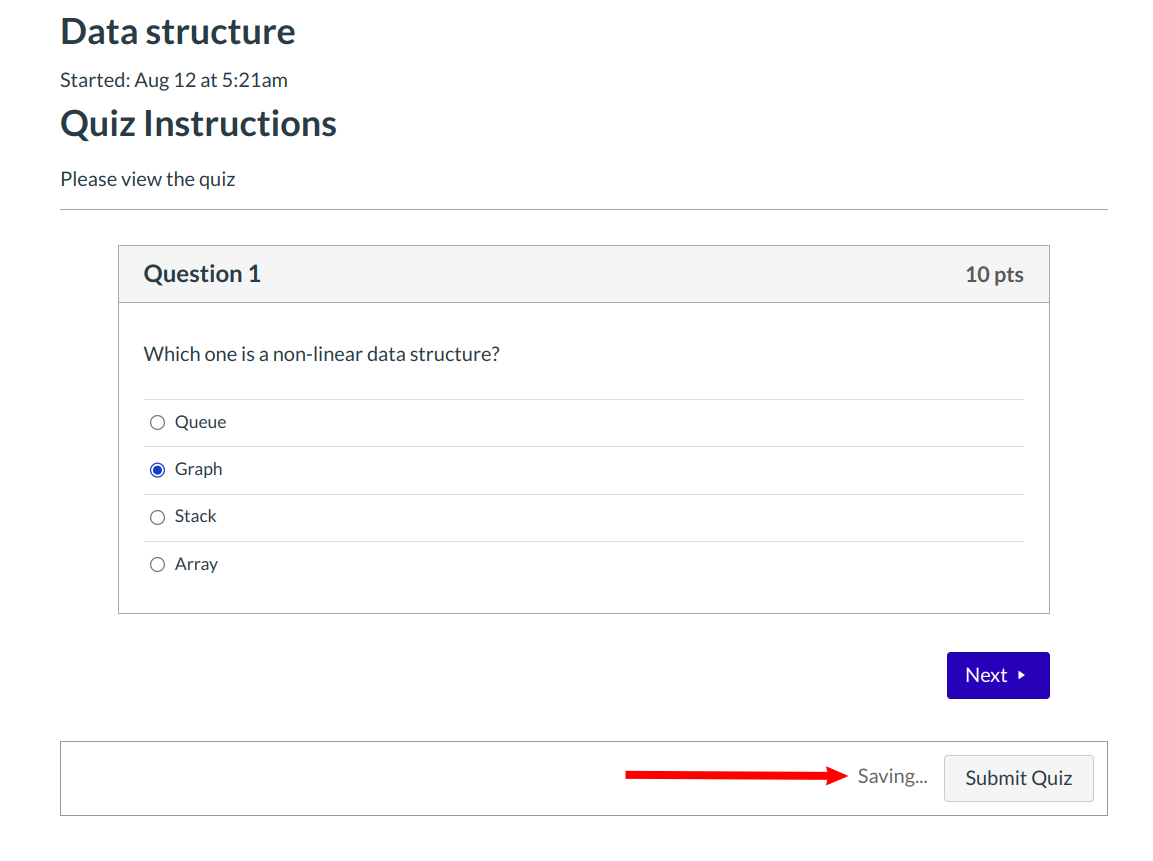Click the 10 pts score label

click(x=993, y=275)
